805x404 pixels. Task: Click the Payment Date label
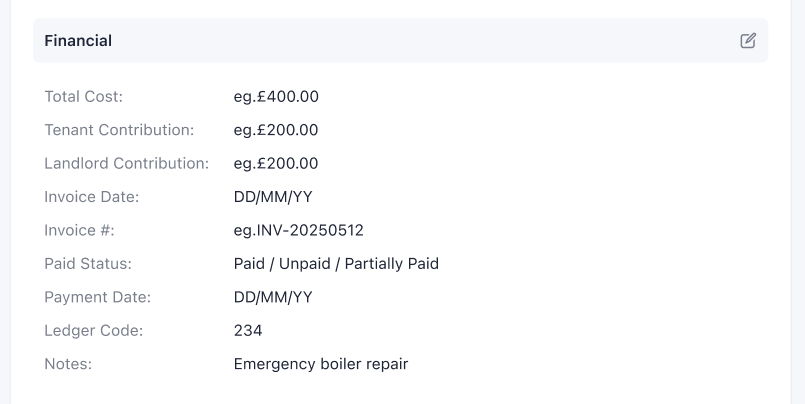tap(98, 297)
